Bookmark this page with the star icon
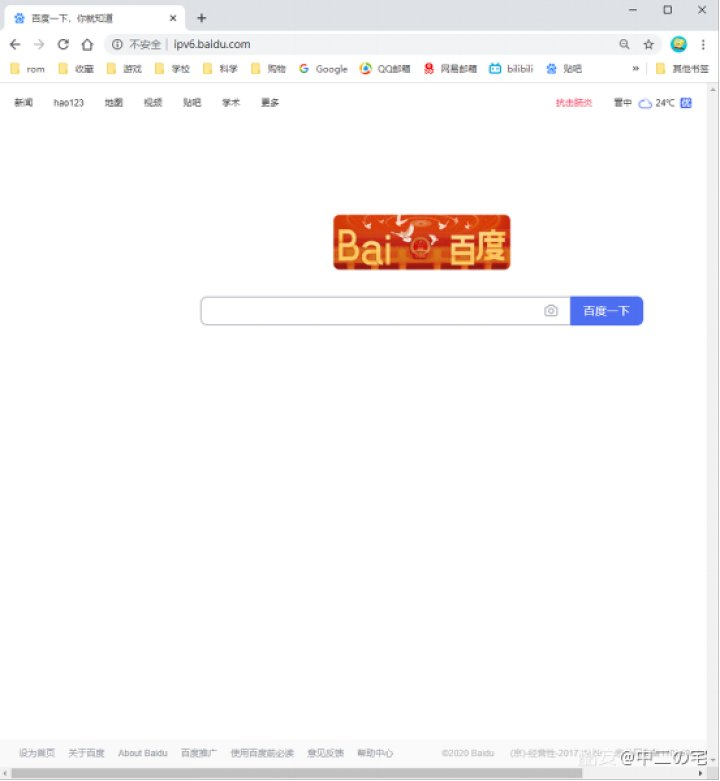 click(648, 44)
